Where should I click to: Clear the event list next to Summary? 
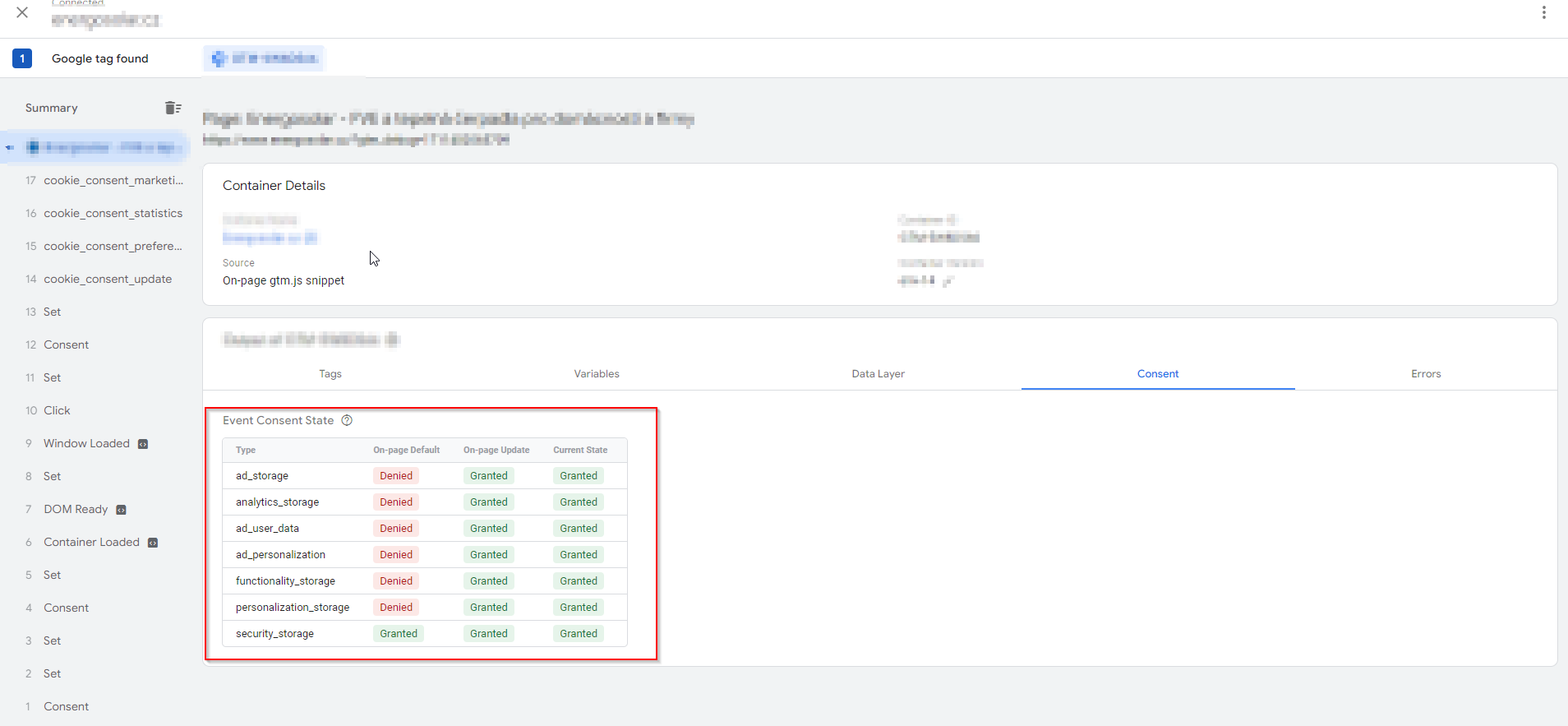(173, 108)
